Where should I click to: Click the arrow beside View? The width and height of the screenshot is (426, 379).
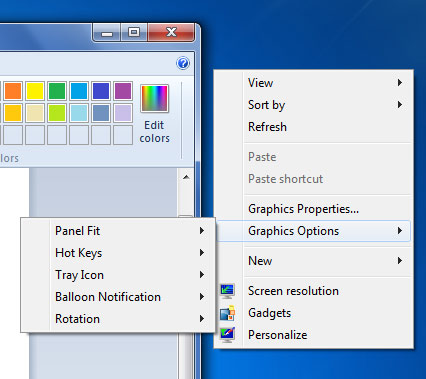400,83
